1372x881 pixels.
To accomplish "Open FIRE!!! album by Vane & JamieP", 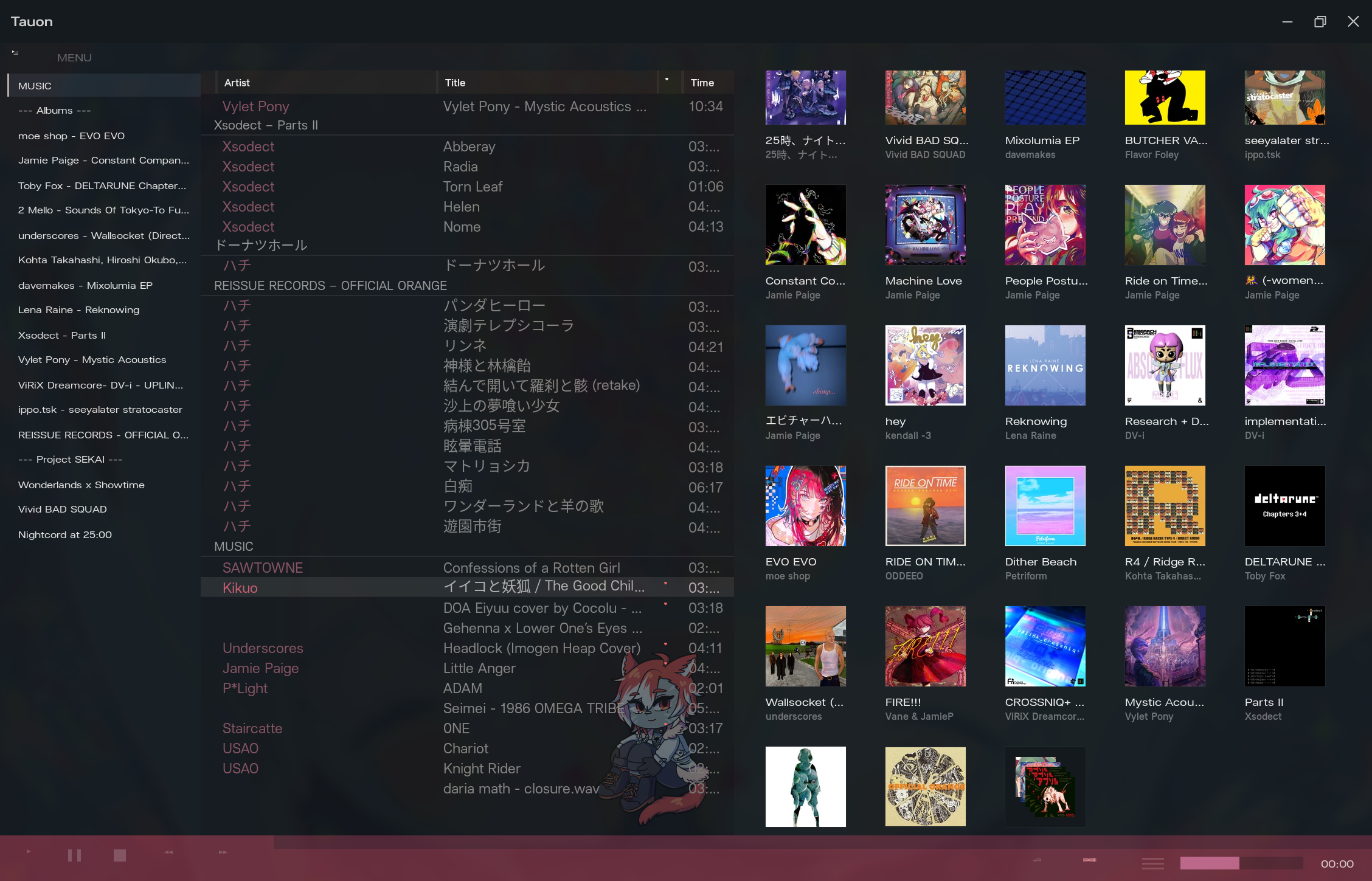I will pyautogui.click(x=925, y=646).
